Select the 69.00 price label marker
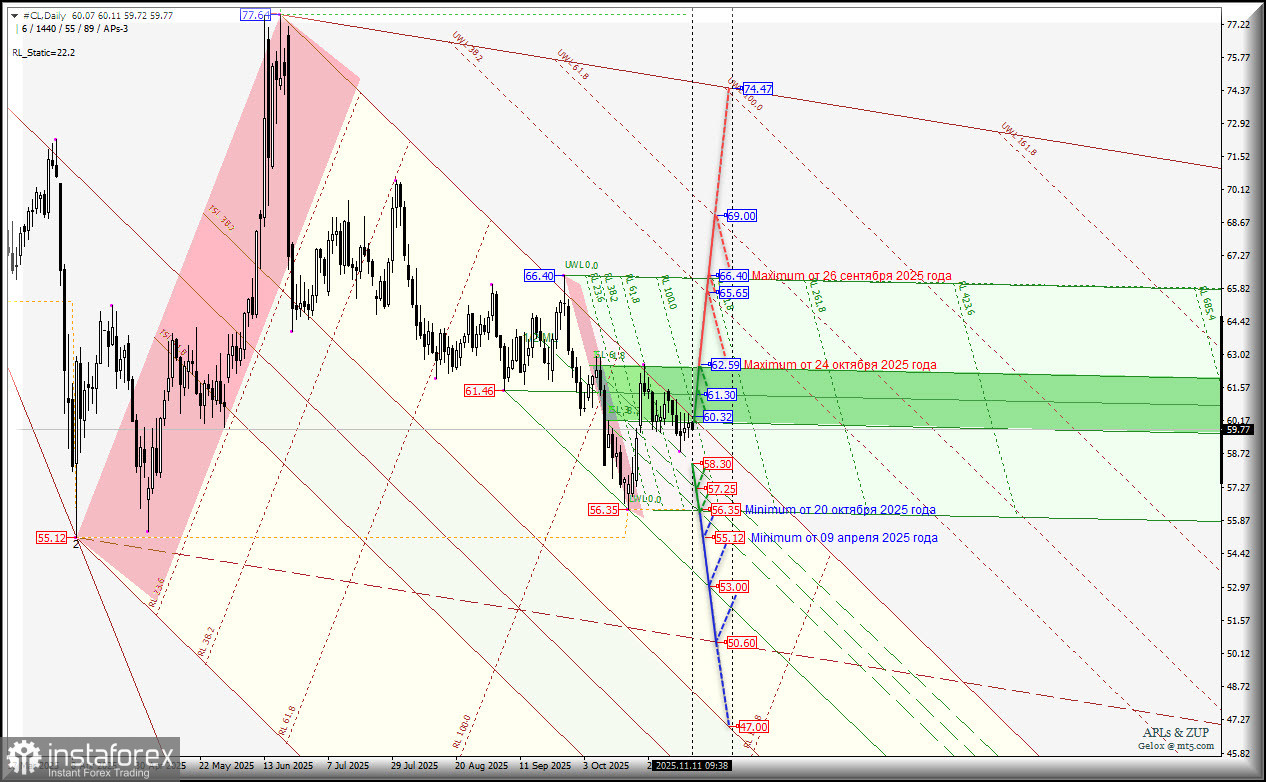 (x=740, y=216)
